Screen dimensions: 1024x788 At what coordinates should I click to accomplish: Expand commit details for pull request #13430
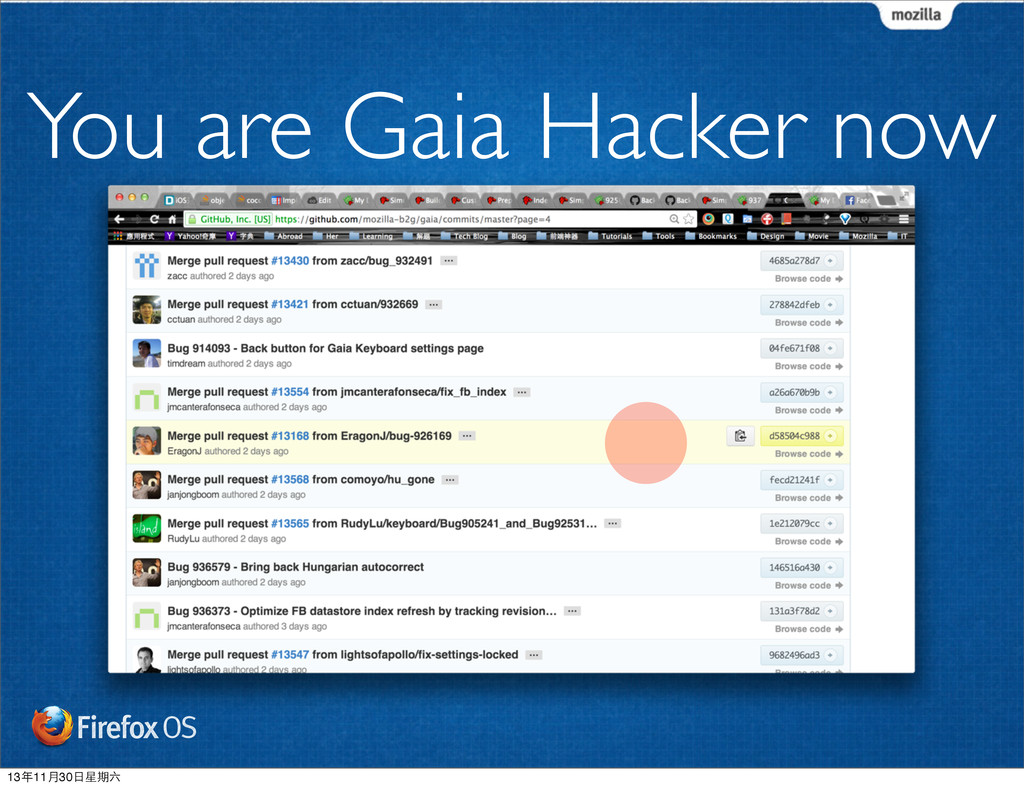(x=449, y=260)
